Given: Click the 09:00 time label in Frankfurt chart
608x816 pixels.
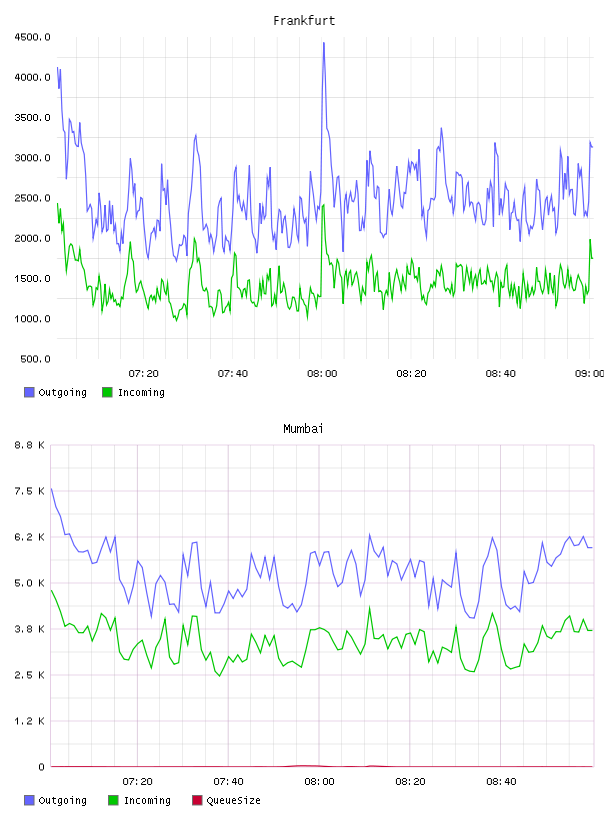Looking at the screenshot, I should 590,374.
